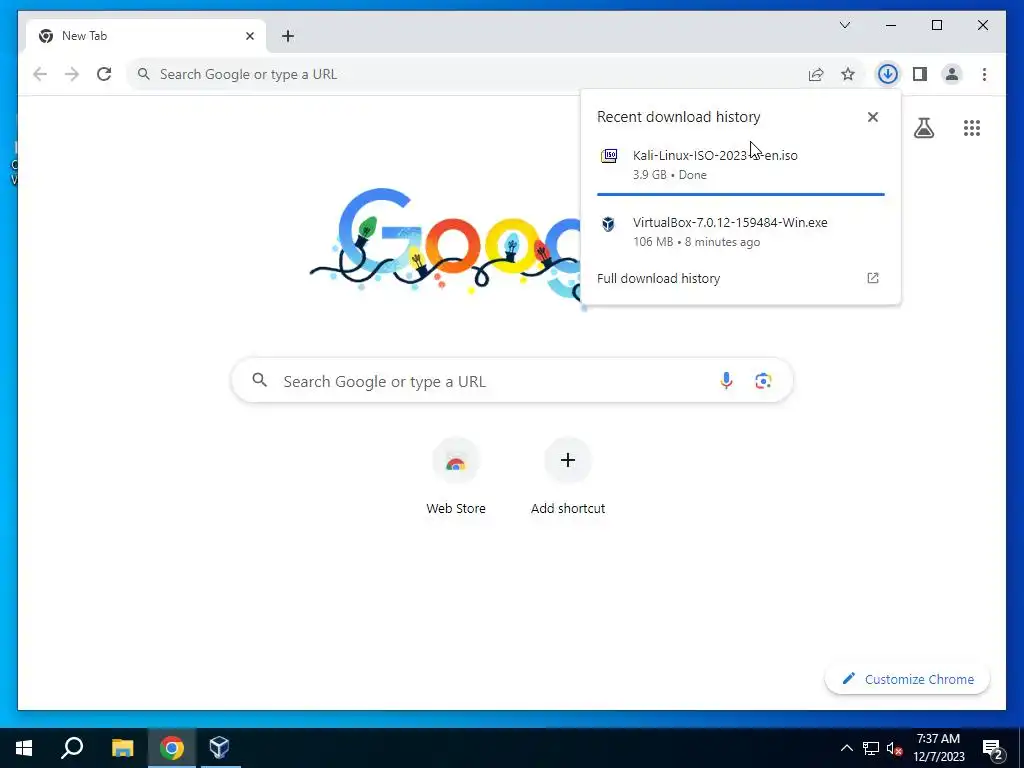Click the VirtualBox taskbar icon
The width and height of the screenshot is (1024, 768).
coord(219,748)
